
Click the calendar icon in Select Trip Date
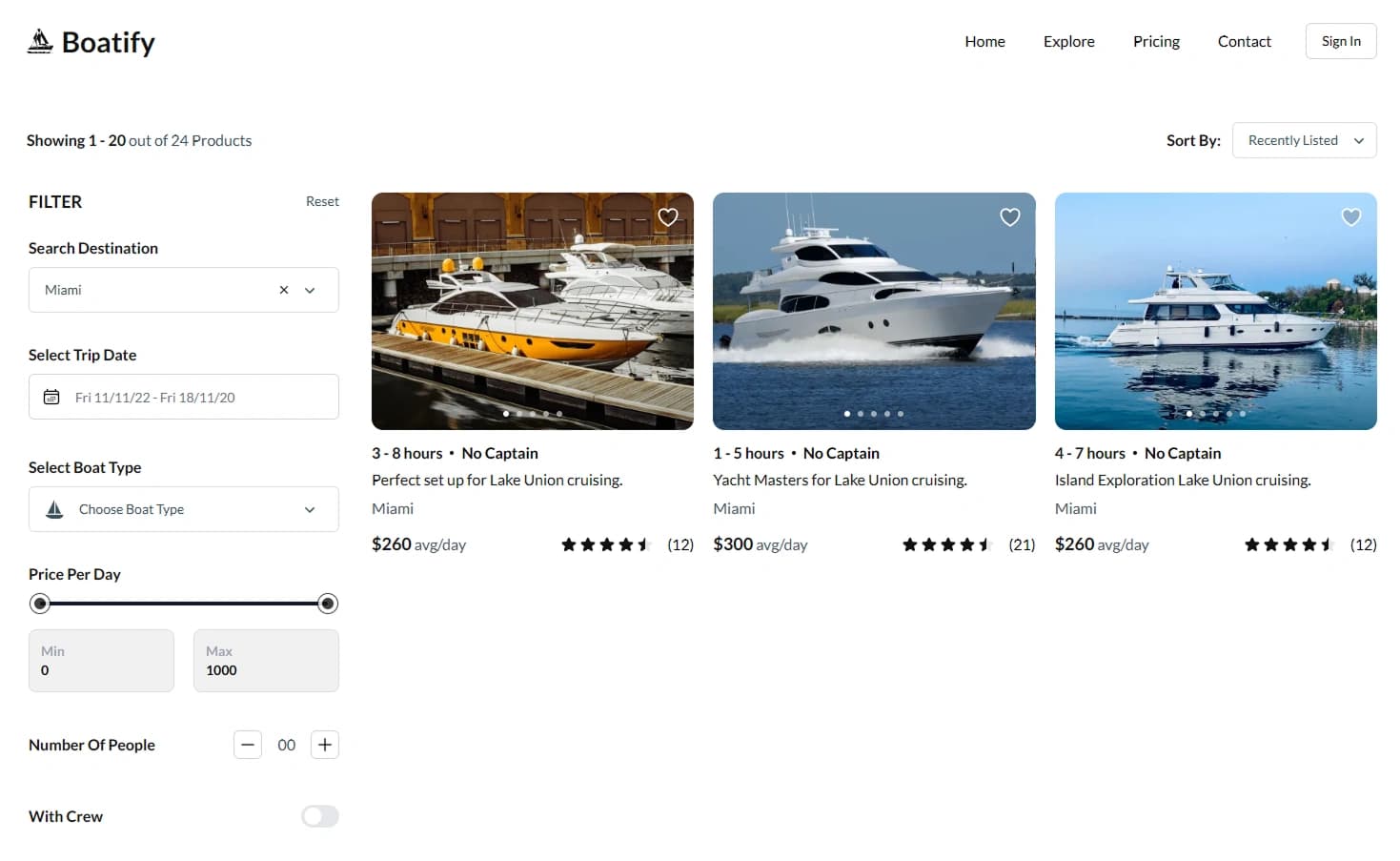click(51, 397)
